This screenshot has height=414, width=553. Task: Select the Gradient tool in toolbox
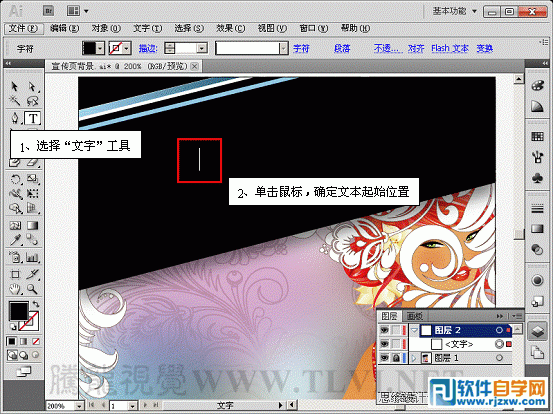[x=32, y=225]
